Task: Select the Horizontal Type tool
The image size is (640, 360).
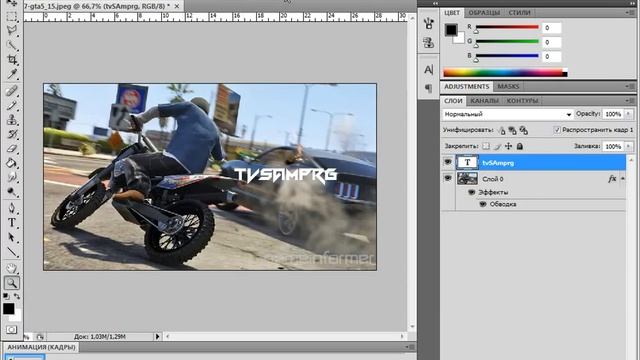Action: (x=11, y=222)
